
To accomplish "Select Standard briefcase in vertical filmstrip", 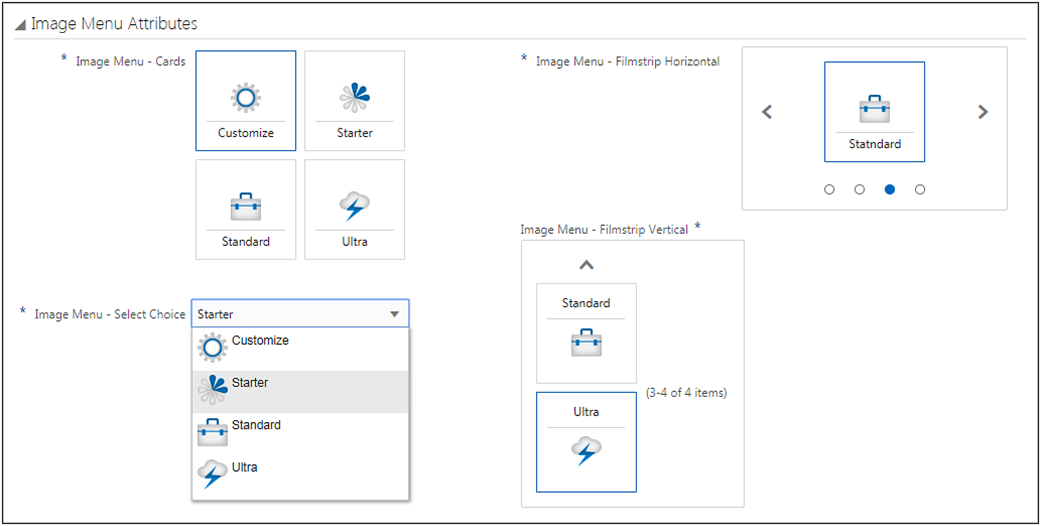I will coord(586,333).
